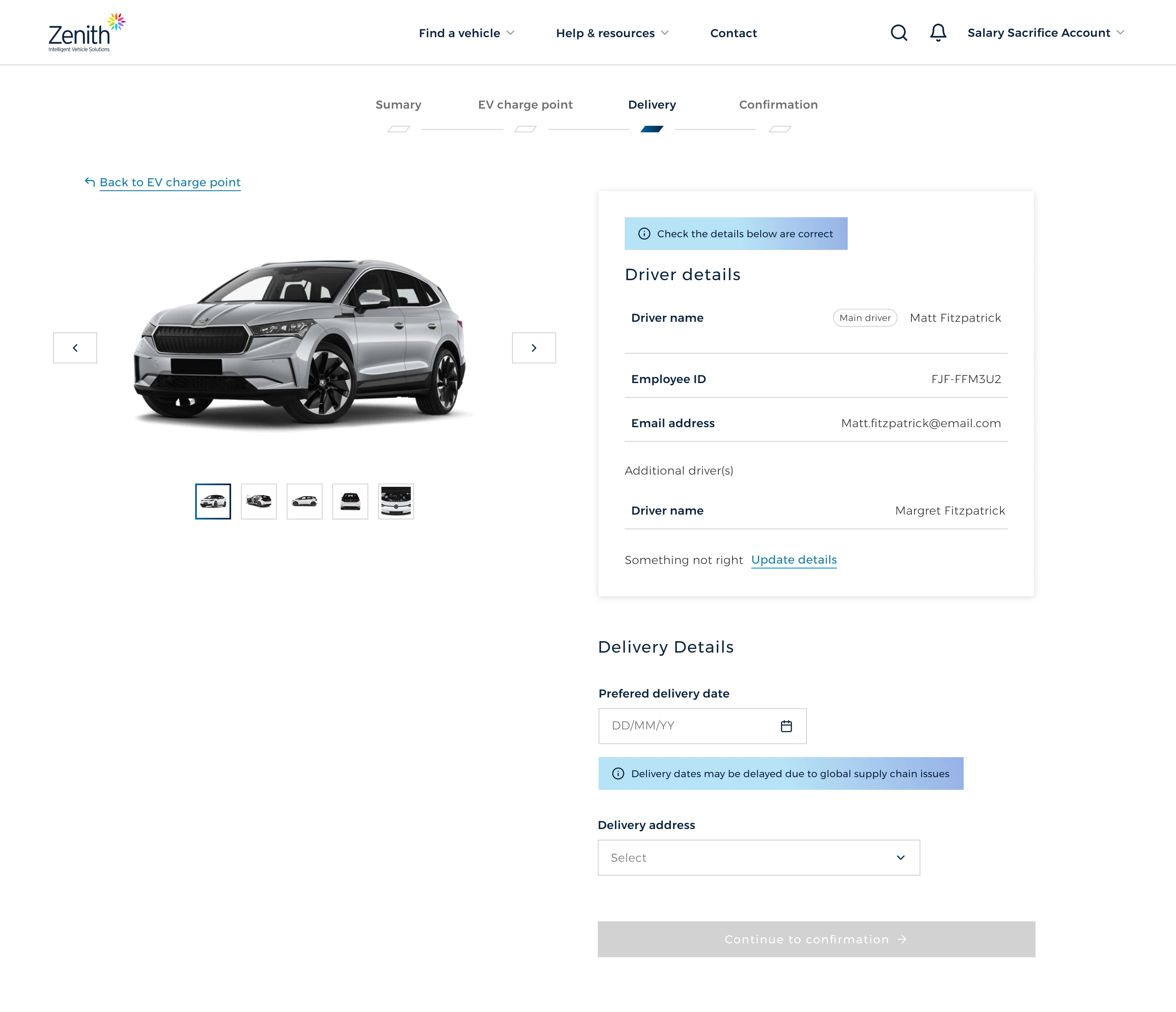Focus the Prefered delivery date field
The height and width of the screenshot is (1012, 1176).
point(702,726)
